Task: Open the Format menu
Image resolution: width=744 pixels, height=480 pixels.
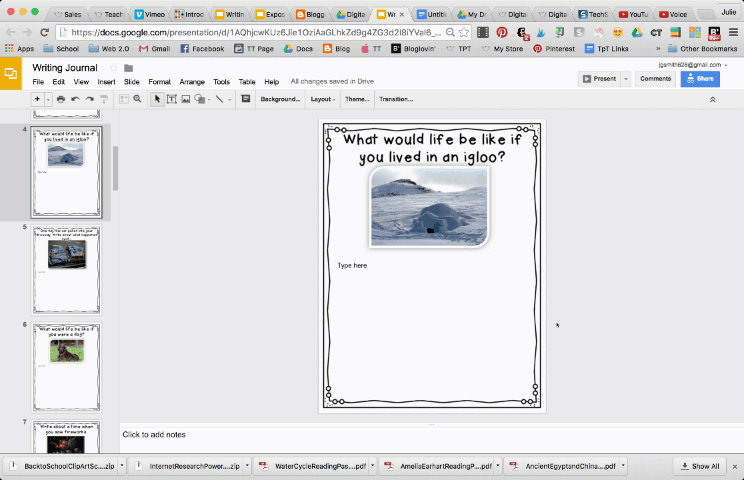Action: coord(159,82)
